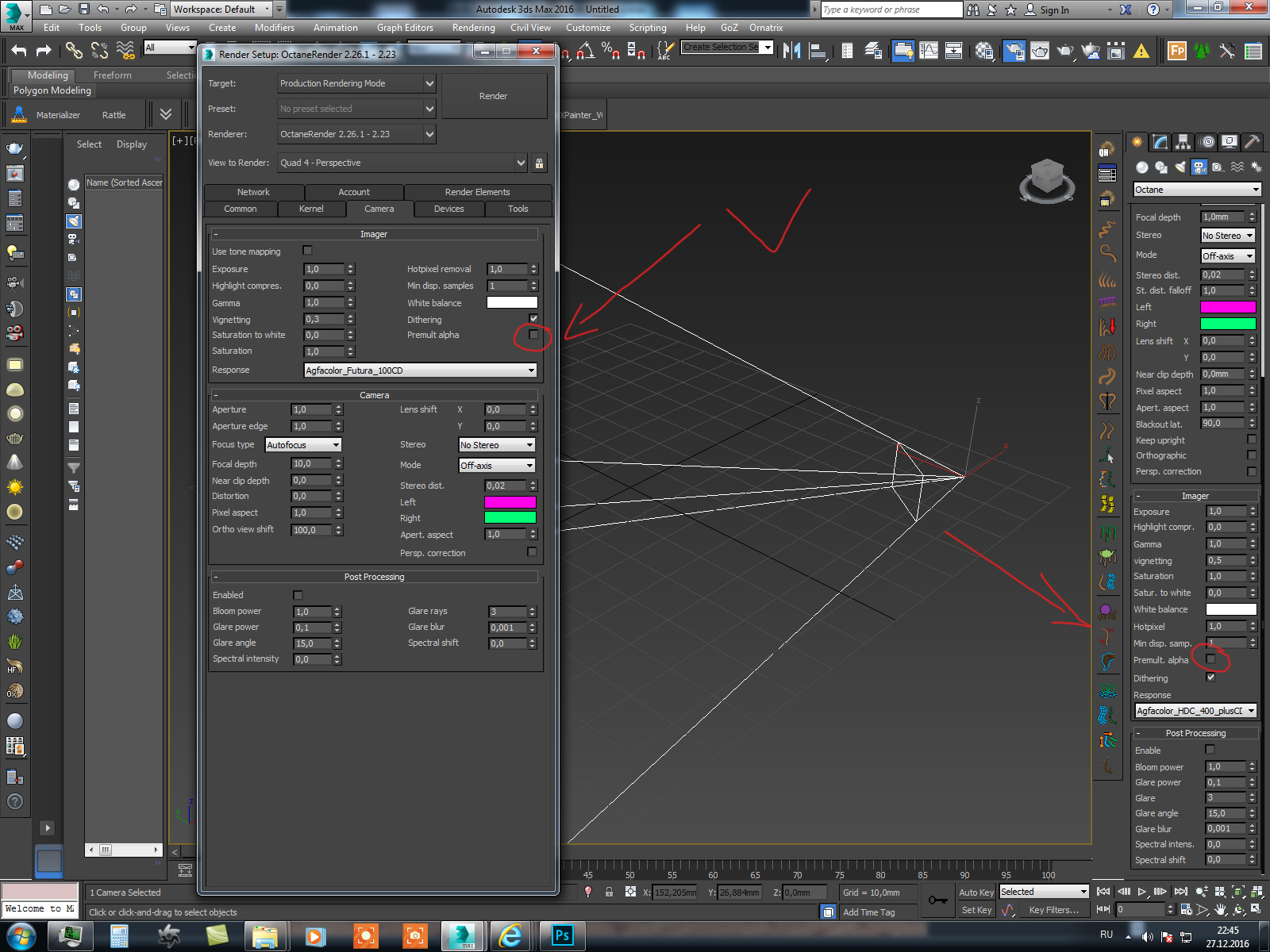
Task: Switch to the Render Elements tab
Action: [x=478, y=192]
